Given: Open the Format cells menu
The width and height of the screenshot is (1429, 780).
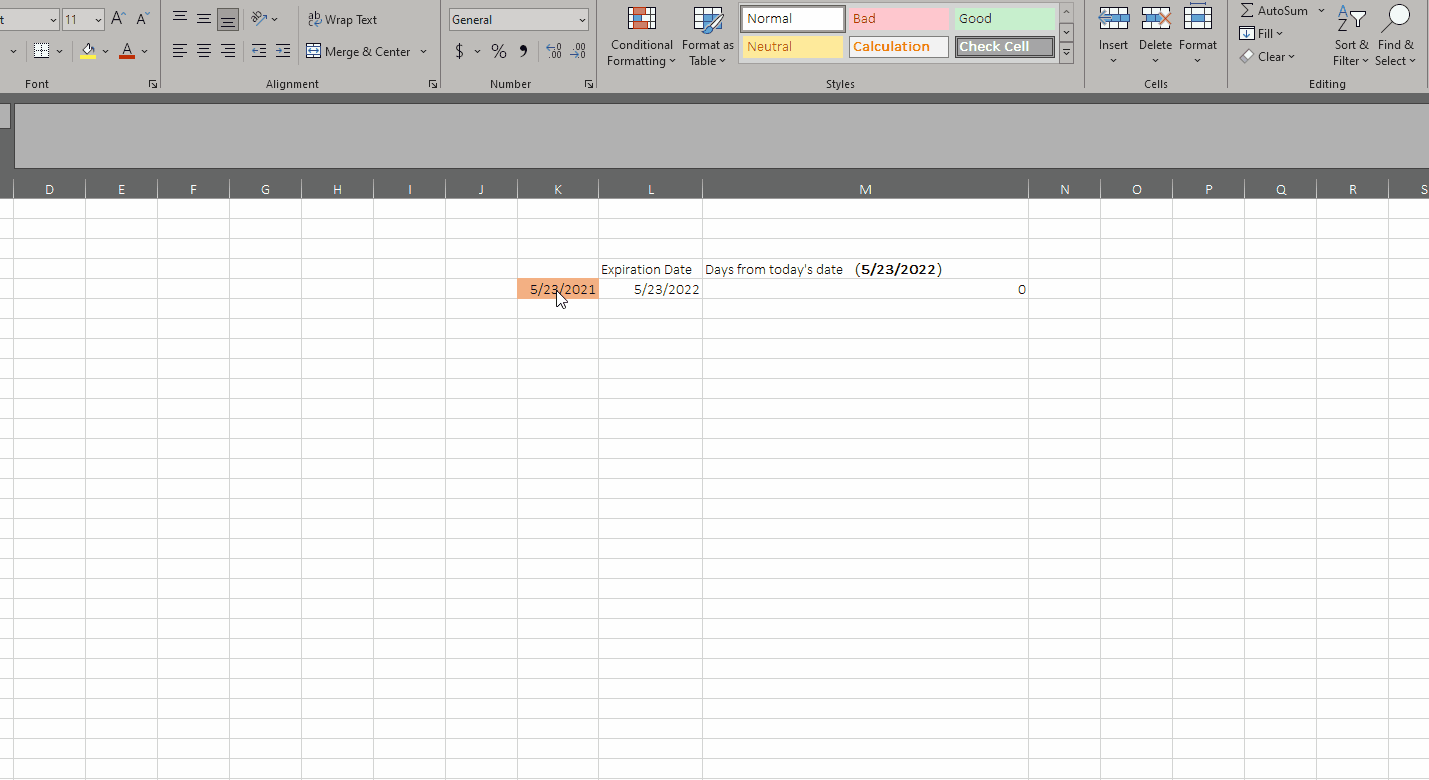Looking at the screenshot, I should pos(1198,36).
